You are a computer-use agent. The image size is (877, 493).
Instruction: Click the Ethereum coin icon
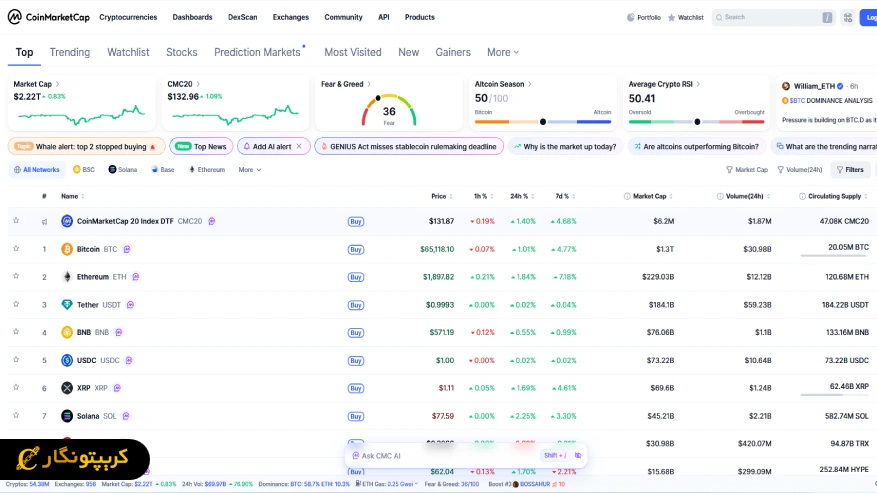pyautogui.click(x=67, y=277)
